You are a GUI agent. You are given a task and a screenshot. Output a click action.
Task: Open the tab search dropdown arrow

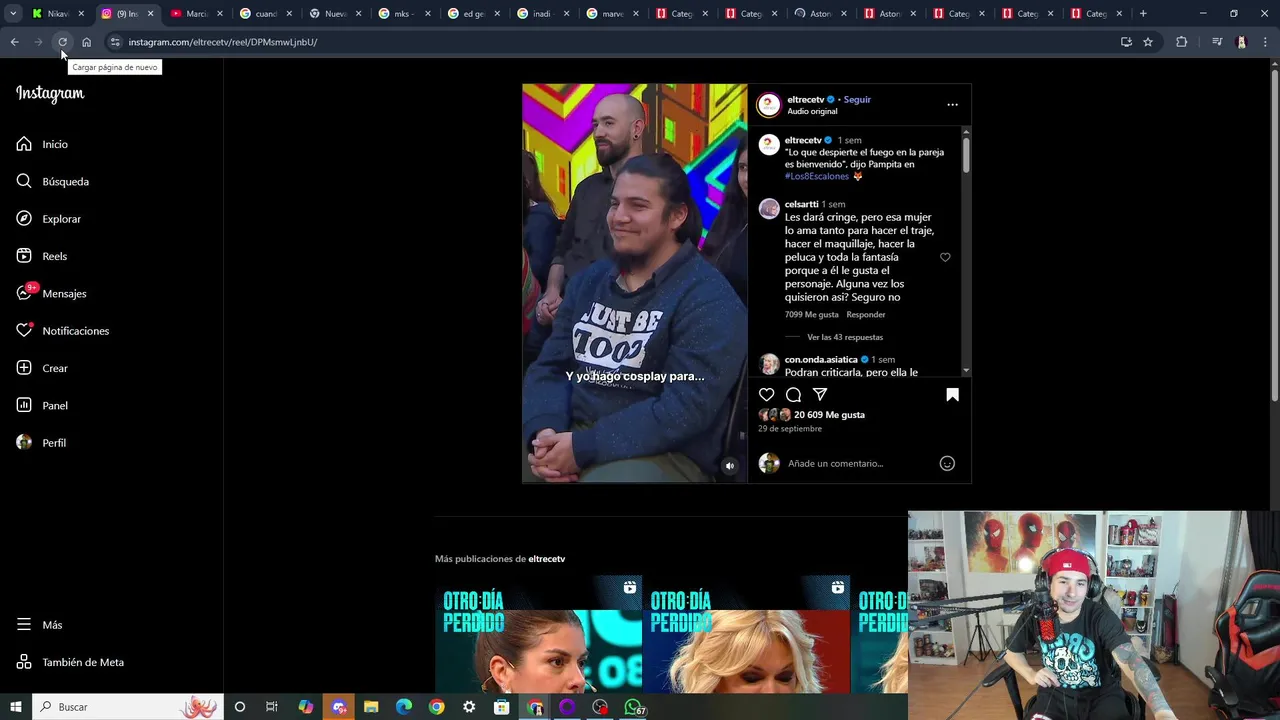tap(13, 14)
